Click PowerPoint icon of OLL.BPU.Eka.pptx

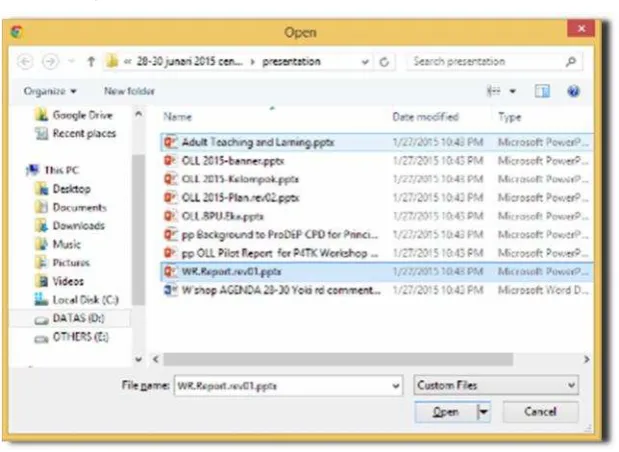coord(171,216)
